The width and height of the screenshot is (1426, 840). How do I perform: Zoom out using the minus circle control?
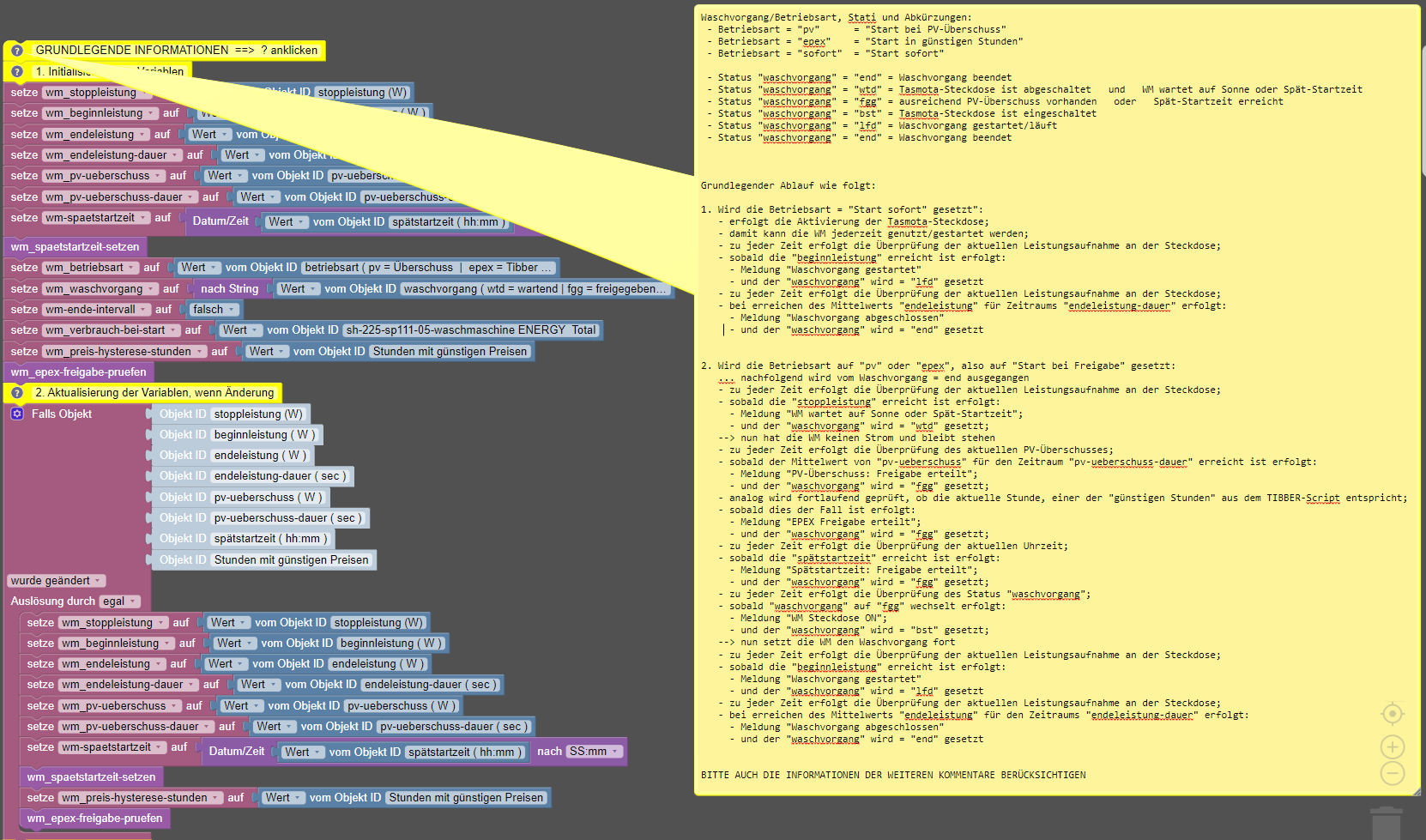pyautogui.click(x=1393, y=773)
